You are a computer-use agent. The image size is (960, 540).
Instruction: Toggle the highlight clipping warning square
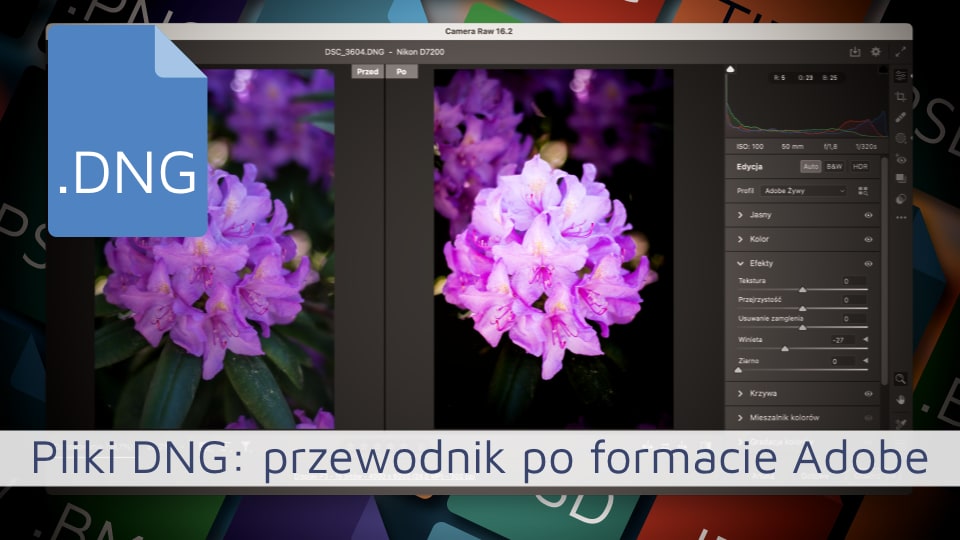[883, 69]
